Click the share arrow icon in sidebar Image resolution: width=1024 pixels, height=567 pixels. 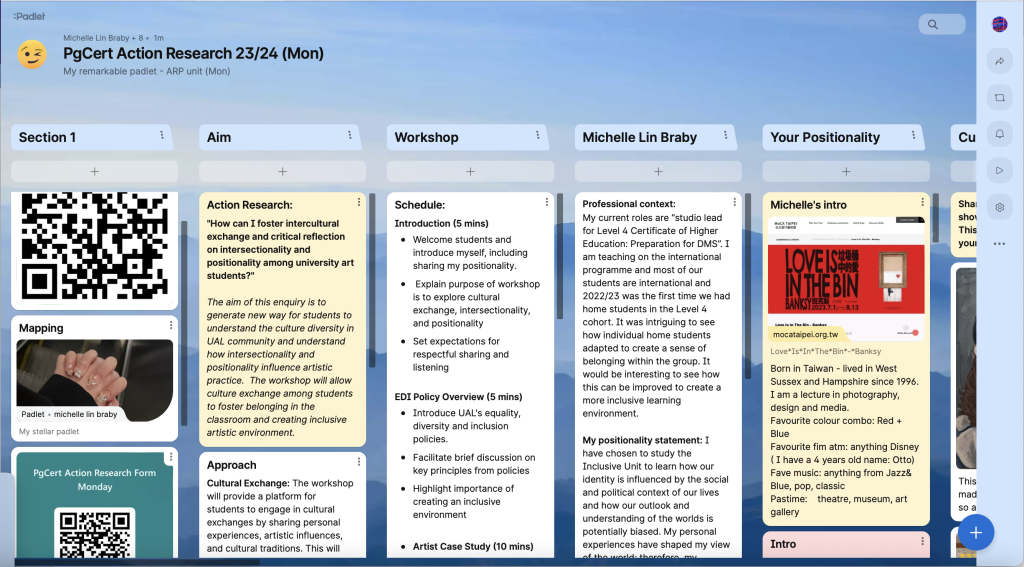(x=999, y=61)
